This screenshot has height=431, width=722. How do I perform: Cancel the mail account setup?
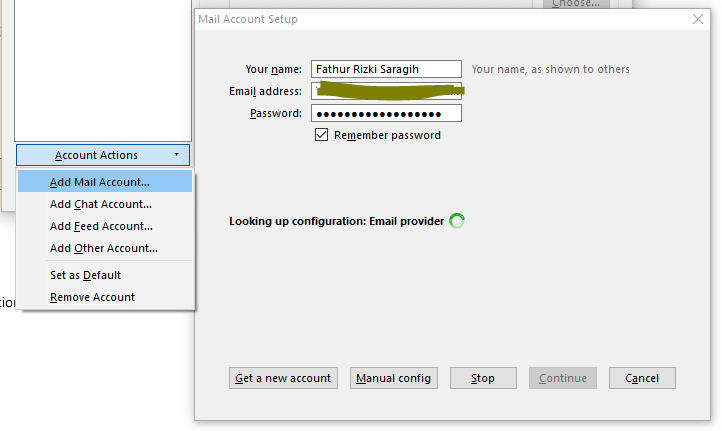click(642, 378)
